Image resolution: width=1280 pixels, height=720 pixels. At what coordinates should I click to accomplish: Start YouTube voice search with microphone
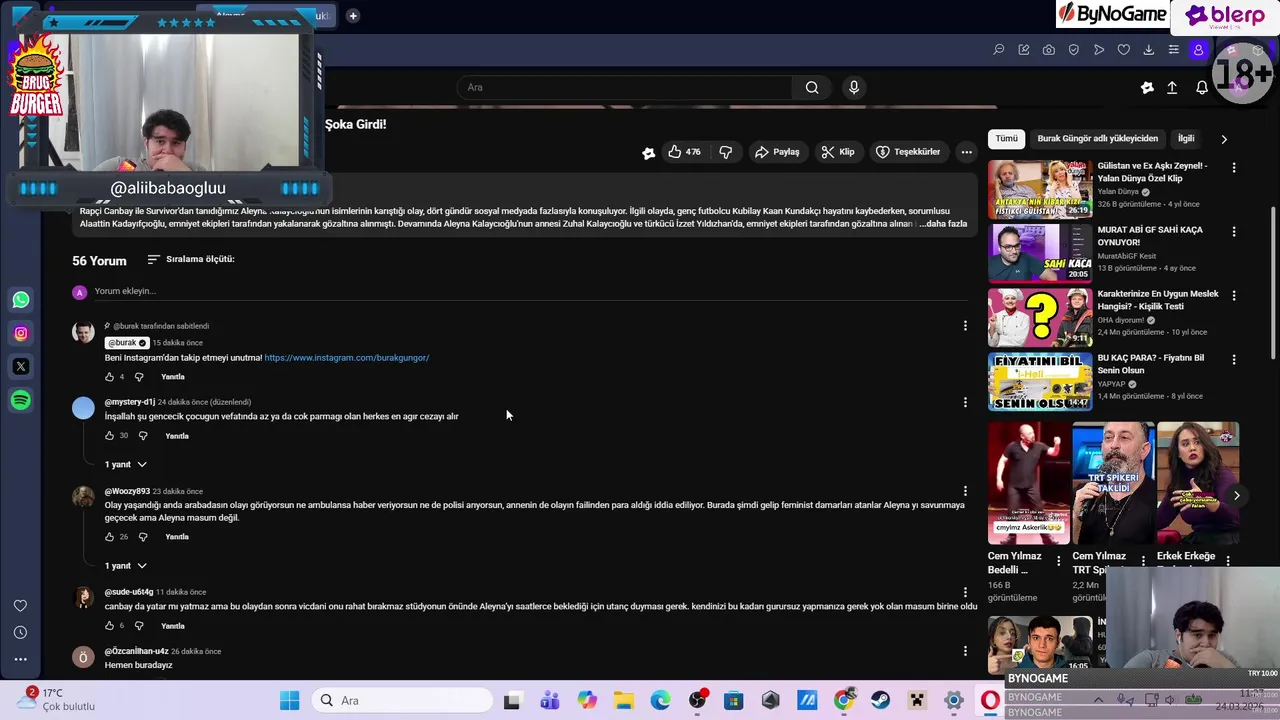[x=853, y=87]
